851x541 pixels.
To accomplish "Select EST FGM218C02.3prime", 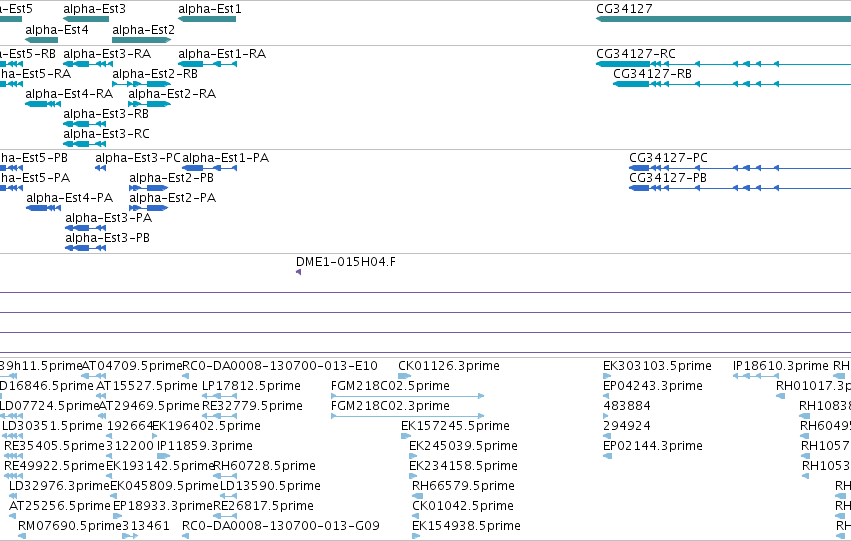I will tap(390, 406).
